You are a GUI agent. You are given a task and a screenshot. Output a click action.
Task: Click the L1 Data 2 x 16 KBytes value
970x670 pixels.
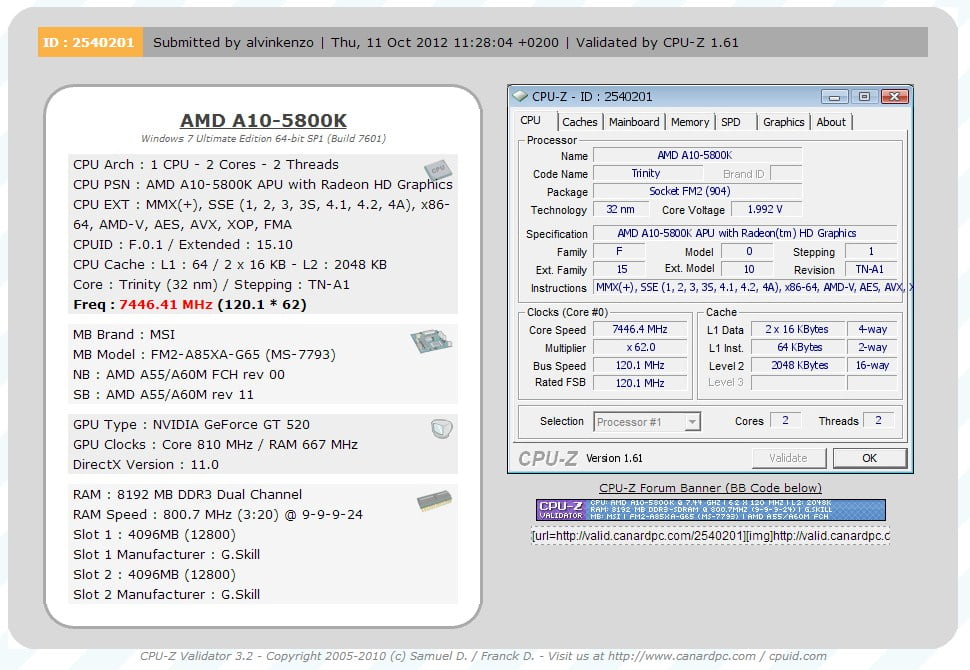pyautogui.click(x=797, y=330)
